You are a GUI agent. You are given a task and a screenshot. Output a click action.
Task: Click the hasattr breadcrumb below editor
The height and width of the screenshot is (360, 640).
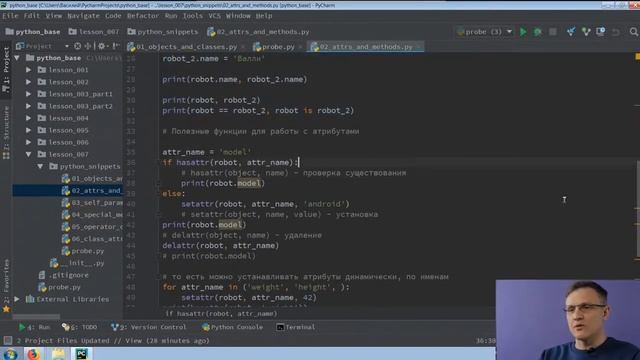tap(221, 313)
